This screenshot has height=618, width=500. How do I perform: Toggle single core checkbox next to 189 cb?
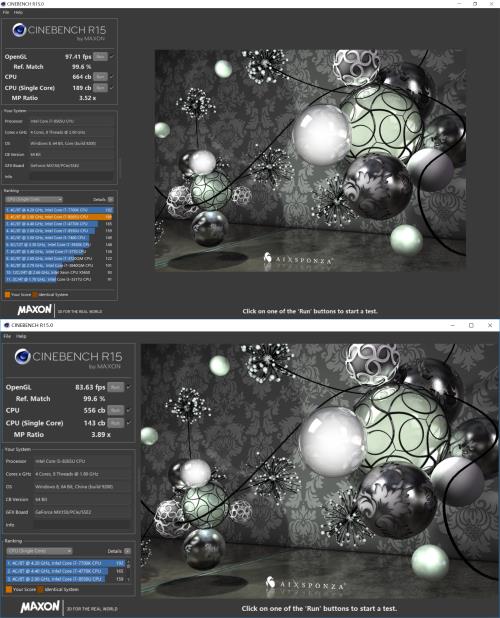[112, 87]
